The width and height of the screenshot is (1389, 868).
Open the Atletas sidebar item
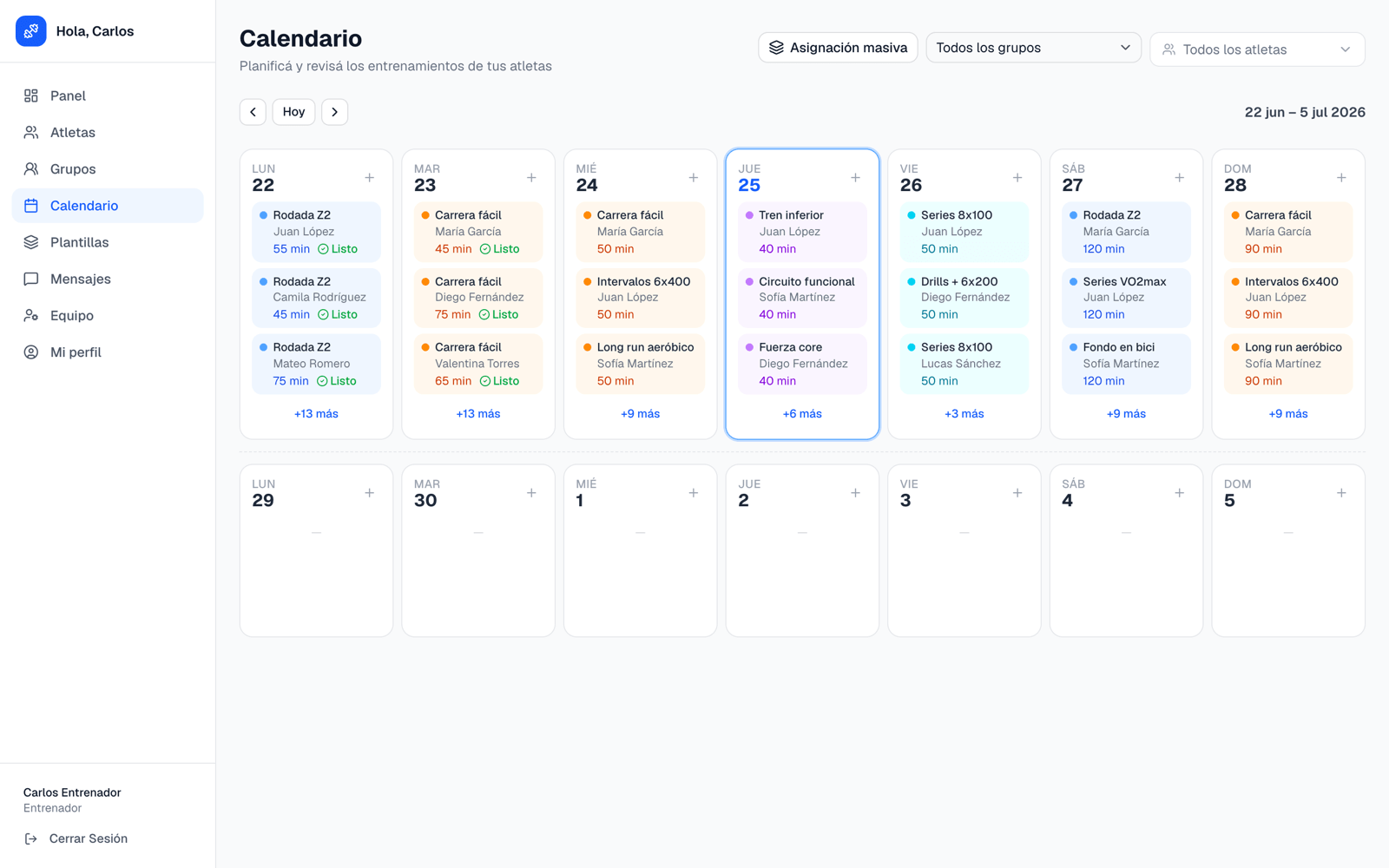[108, 133]
